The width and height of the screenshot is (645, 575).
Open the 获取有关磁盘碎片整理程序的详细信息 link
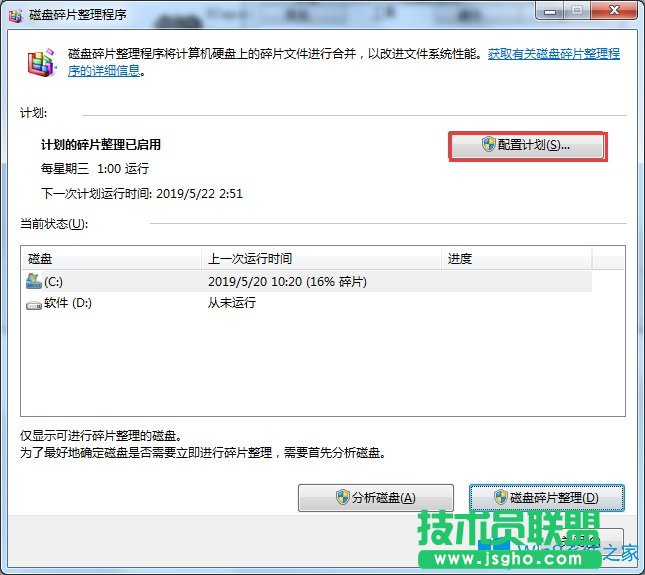pyautogui.click(x=554, y=54)
